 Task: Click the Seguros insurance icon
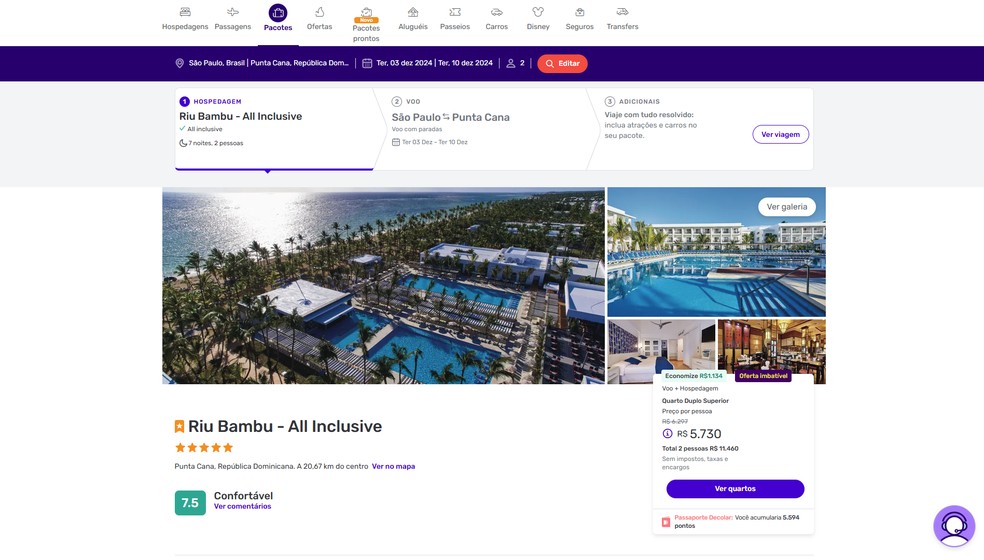click(x=580, y=12)
